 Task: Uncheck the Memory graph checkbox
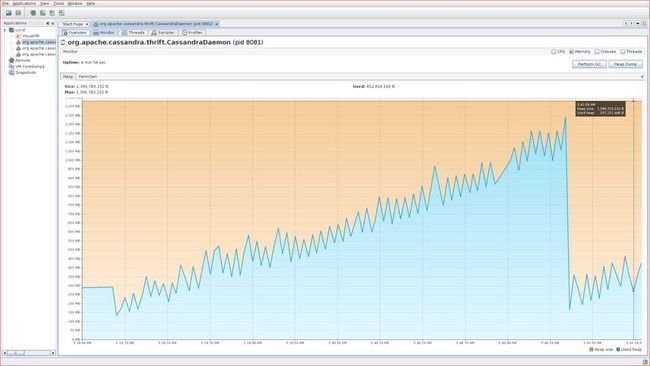(571, 52)
